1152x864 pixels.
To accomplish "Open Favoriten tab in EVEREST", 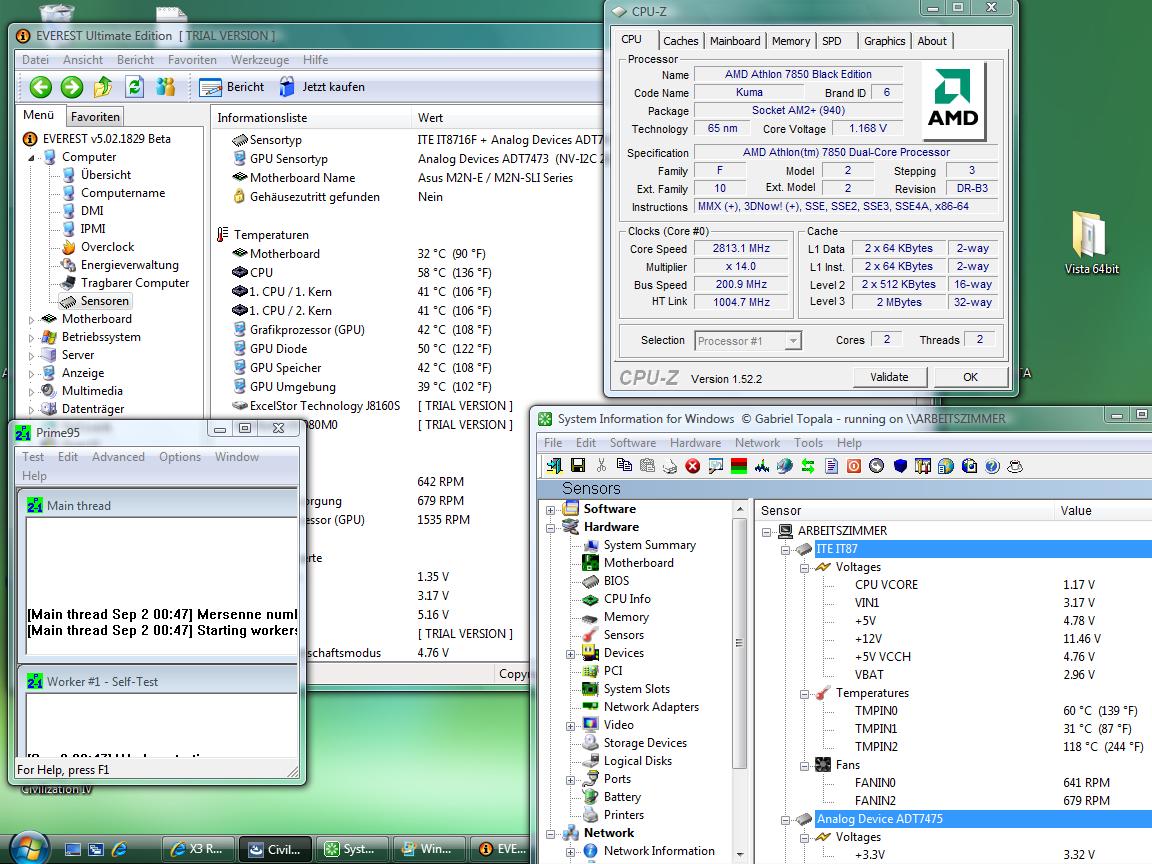I will pyautogui.click(x=96, y=117).
